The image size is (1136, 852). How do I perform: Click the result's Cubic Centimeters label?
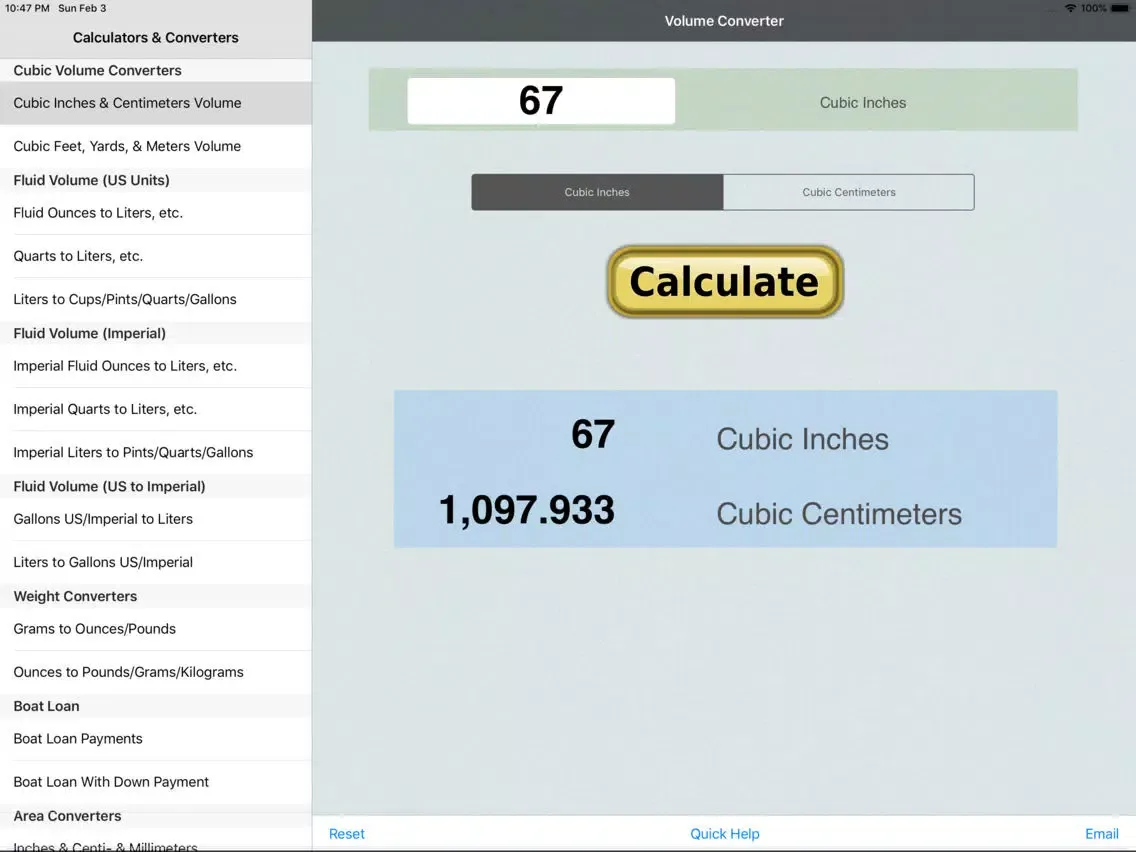coord(839,514)
